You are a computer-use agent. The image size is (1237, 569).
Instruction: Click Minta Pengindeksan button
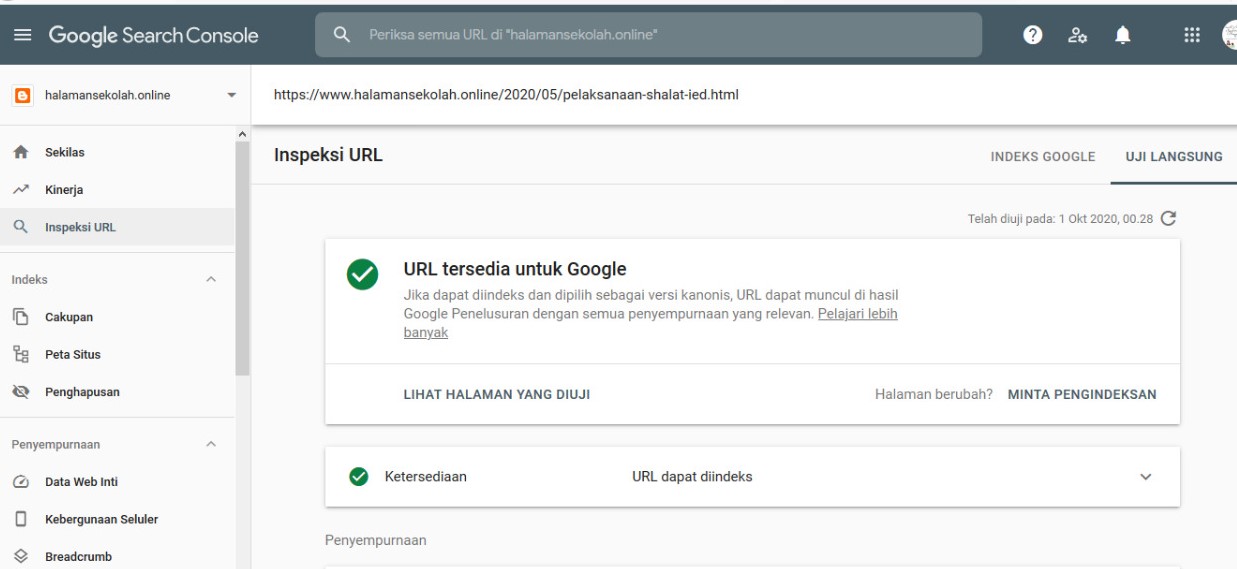click(1082, 394)
